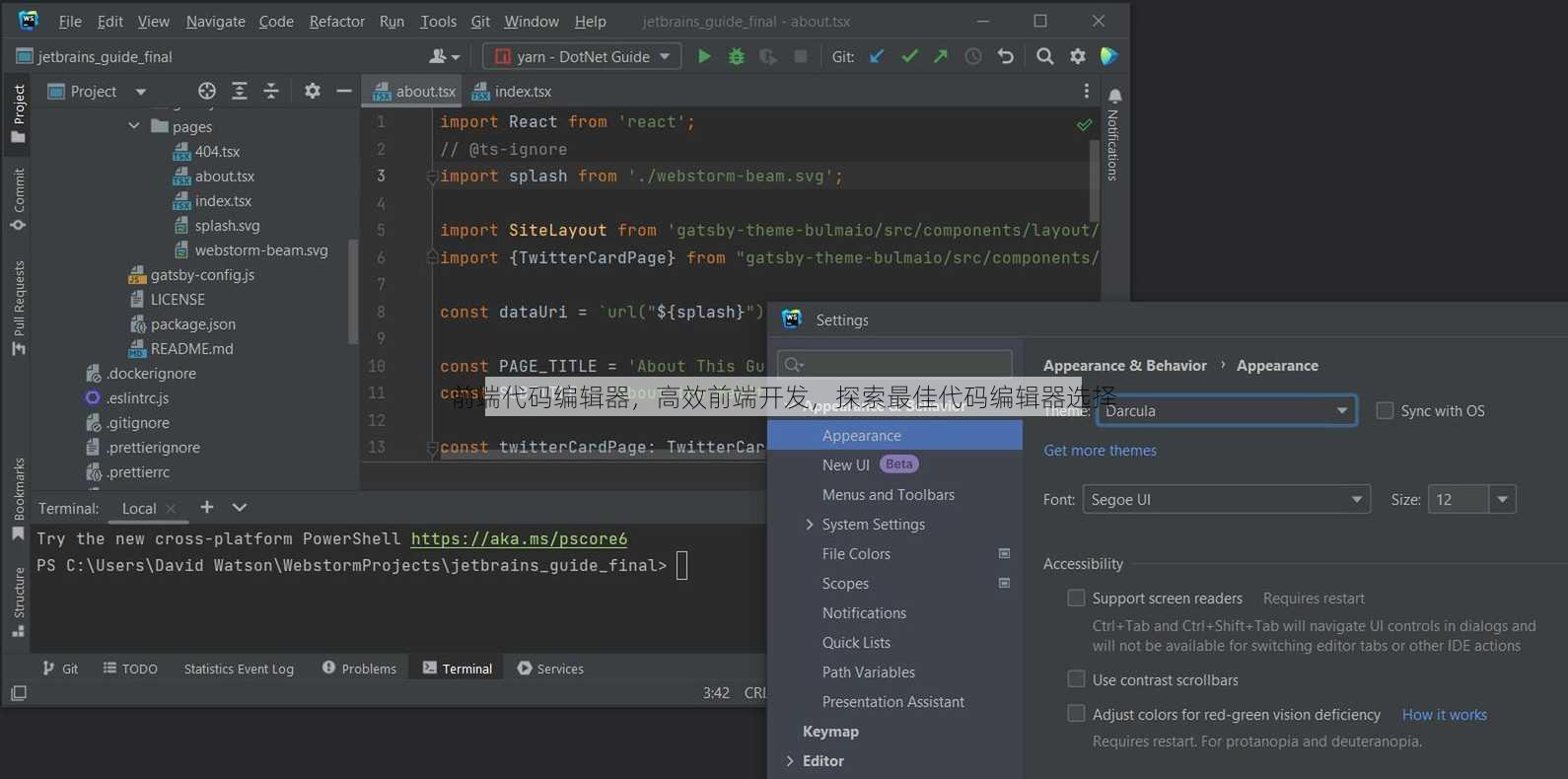Open gatsby-config.js in project tree
The image size is (1568, 779).
coord(201,275)
